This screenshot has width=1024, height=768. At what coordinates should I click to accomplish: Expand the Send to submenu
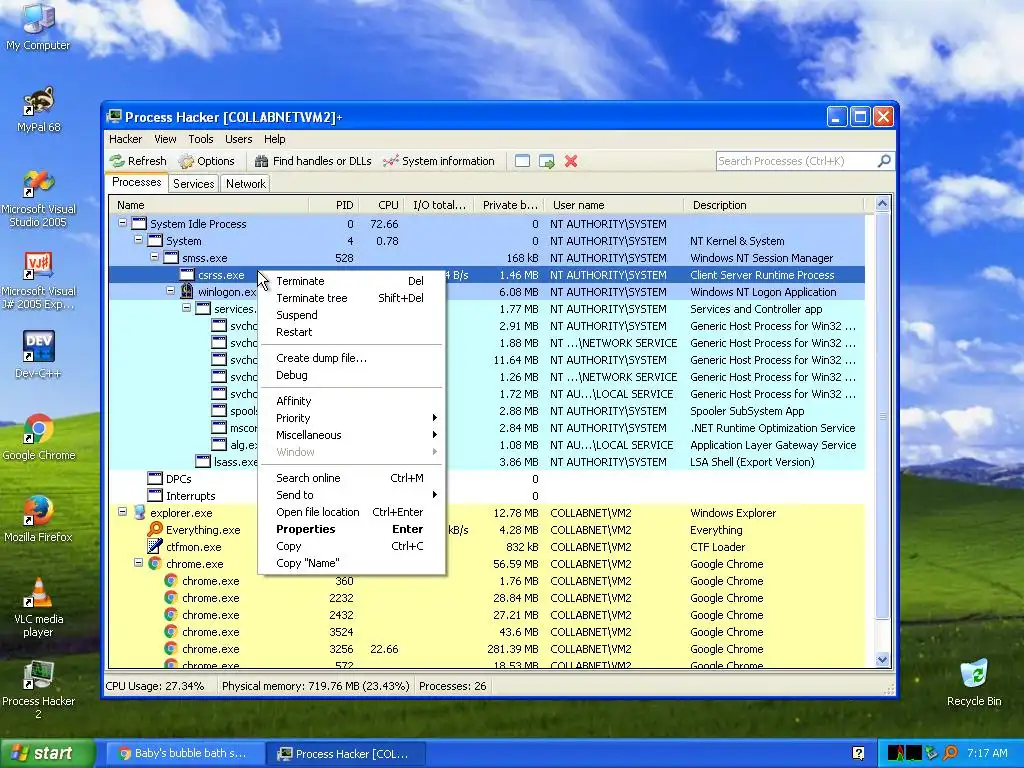tap(351, 495)
